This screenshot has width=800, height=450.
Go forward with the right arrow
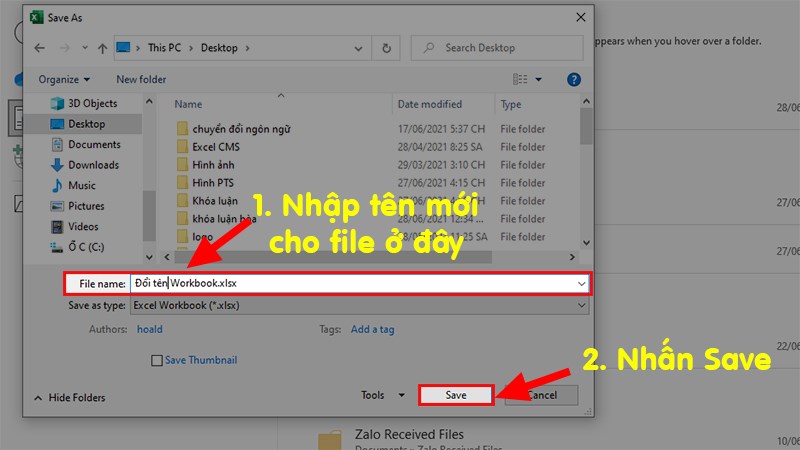click(65, 48)
